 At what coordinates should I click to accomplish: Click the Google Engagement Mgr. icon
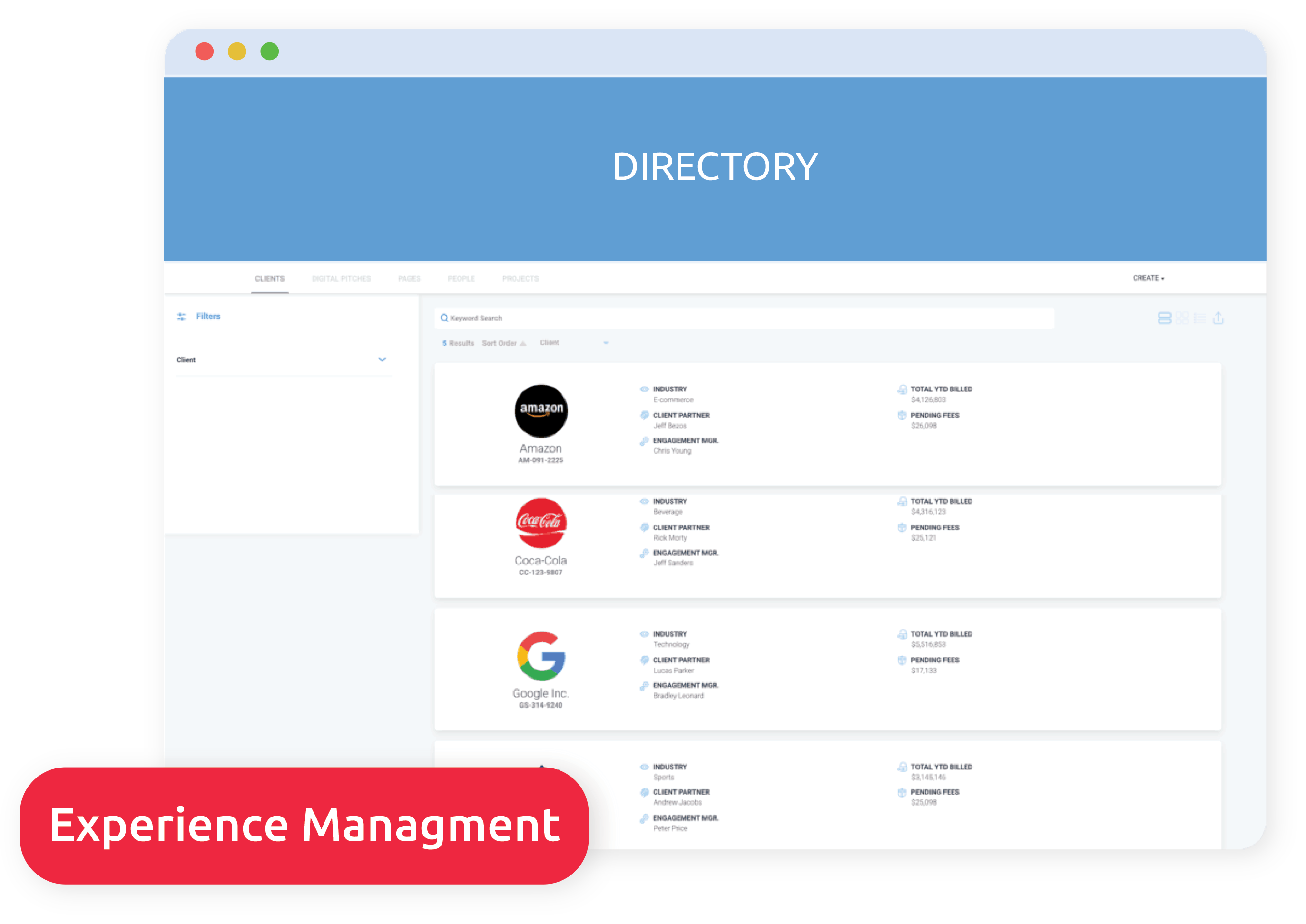[644, 686]
